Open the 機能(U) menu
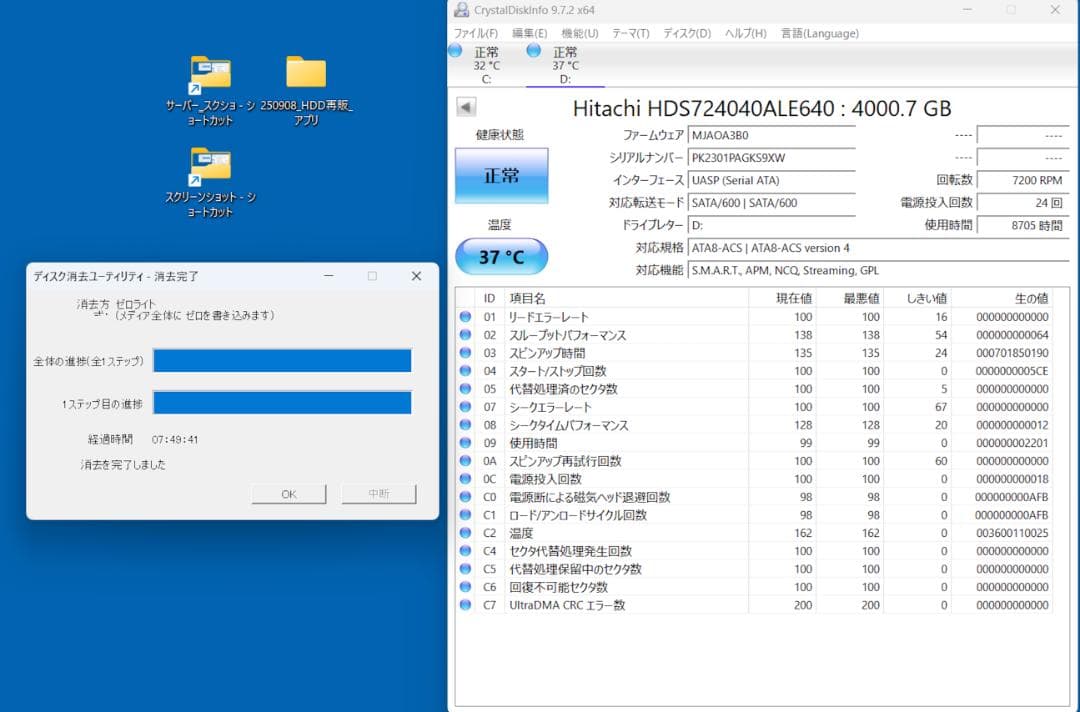 pyautogui.click(x=580, y=33)
